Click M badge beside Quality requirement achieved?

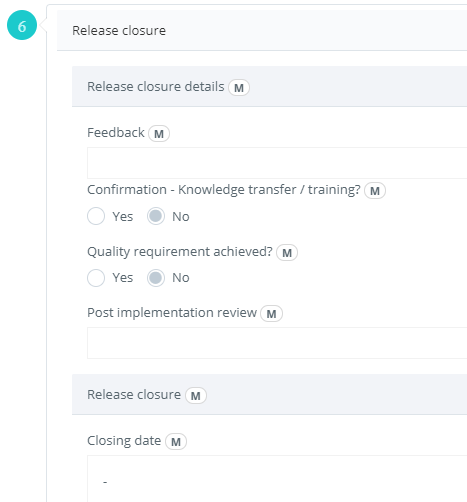287,253
